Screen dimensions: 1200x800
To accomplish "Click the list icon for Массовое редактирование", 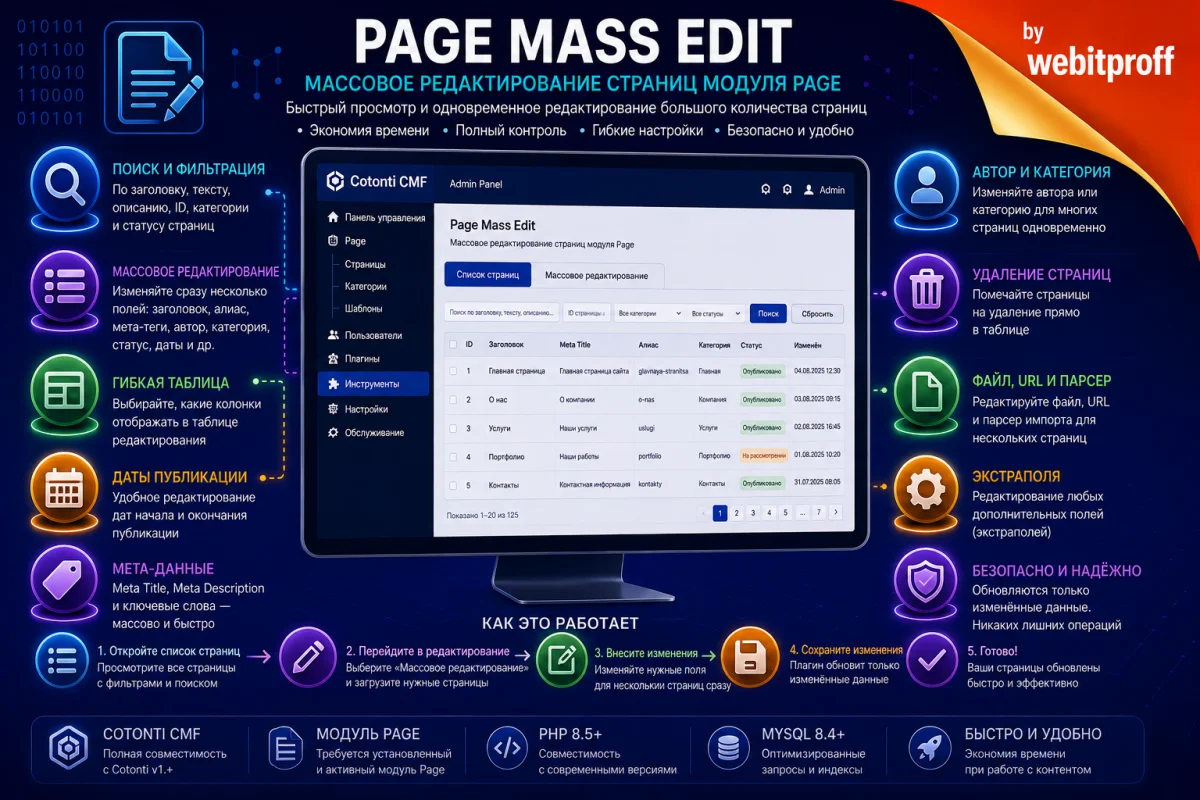I will click(64, 287).
